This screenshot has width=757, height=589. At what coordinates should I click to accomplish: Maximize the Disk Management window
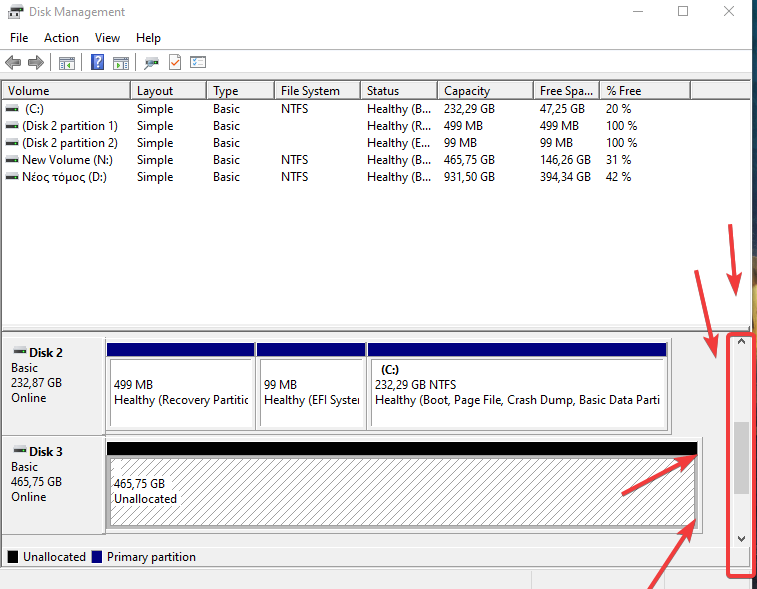coord(683,11)
